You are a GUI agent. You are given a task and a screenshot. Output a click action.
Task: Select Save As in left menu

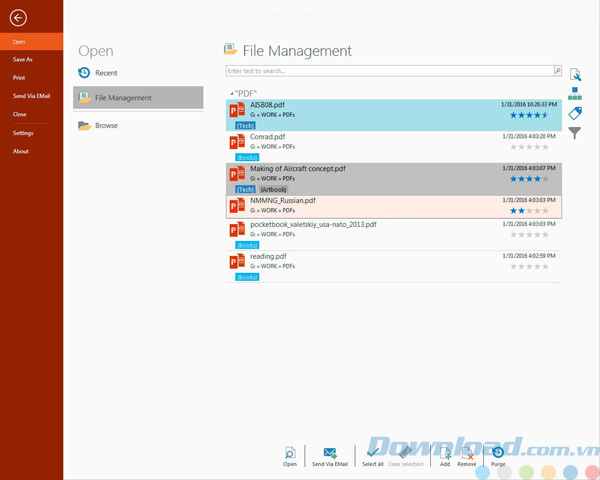pos(22,59)
